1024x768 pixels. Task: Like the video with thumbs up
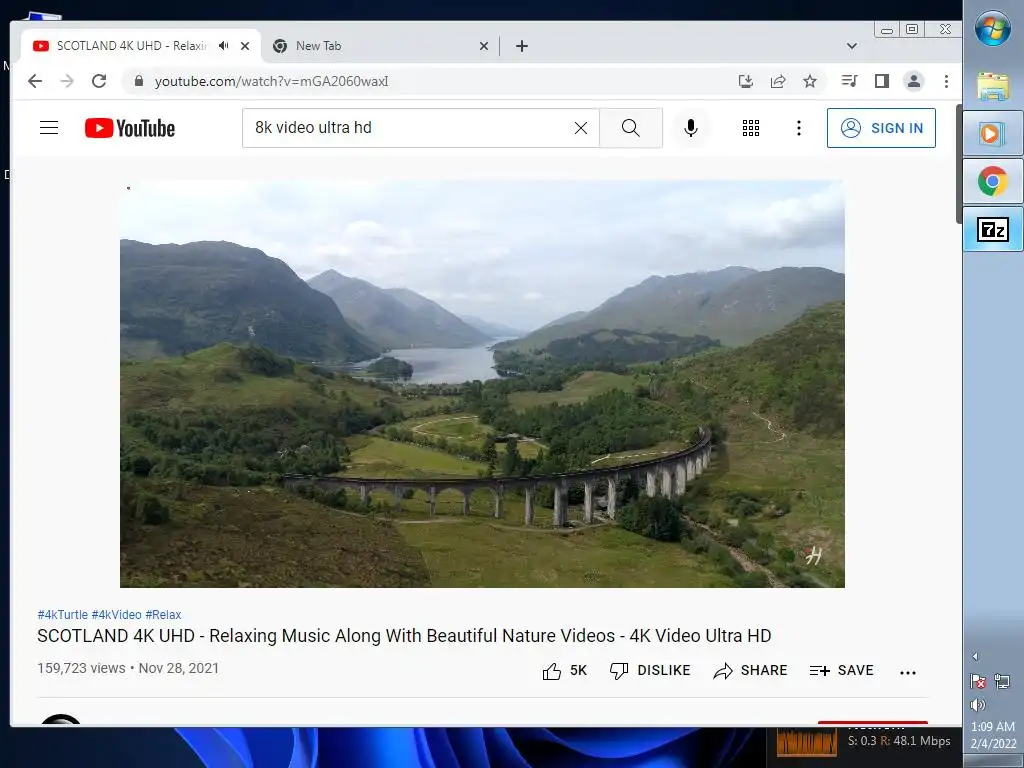point(564,671)
